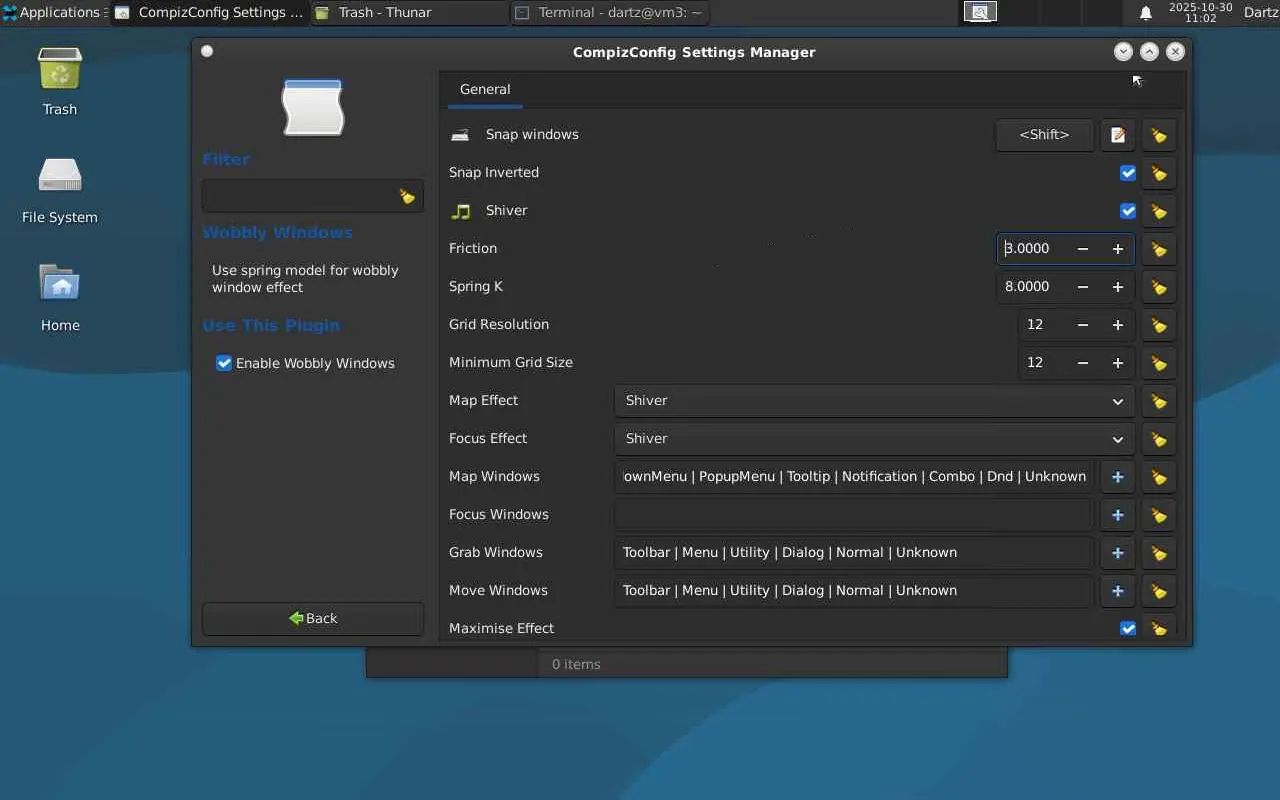
Task: Click the Map Windows match text field
Action: pos(855,477)
